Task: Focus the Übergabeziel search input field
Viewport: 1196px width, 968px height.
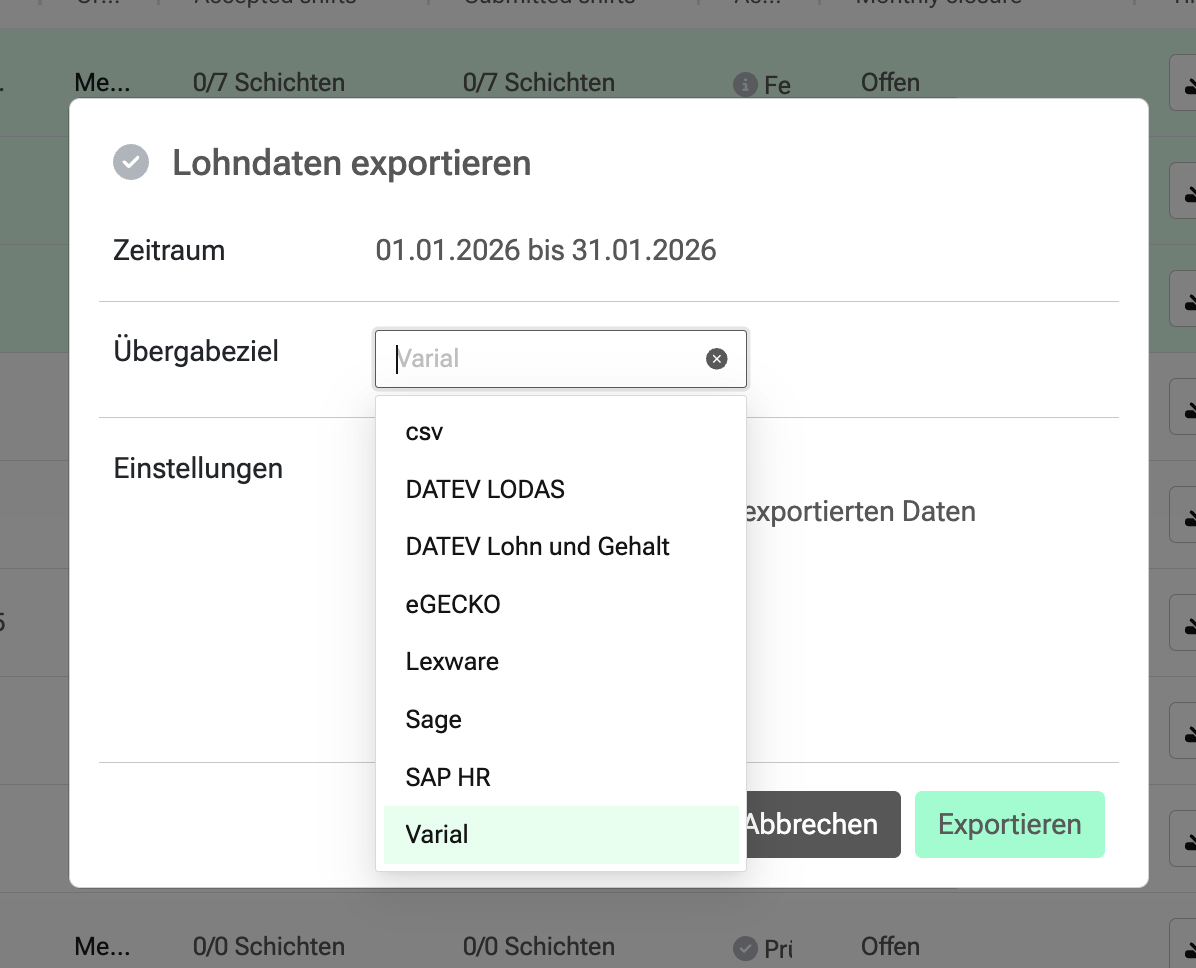Action: (x=545, y=359)
